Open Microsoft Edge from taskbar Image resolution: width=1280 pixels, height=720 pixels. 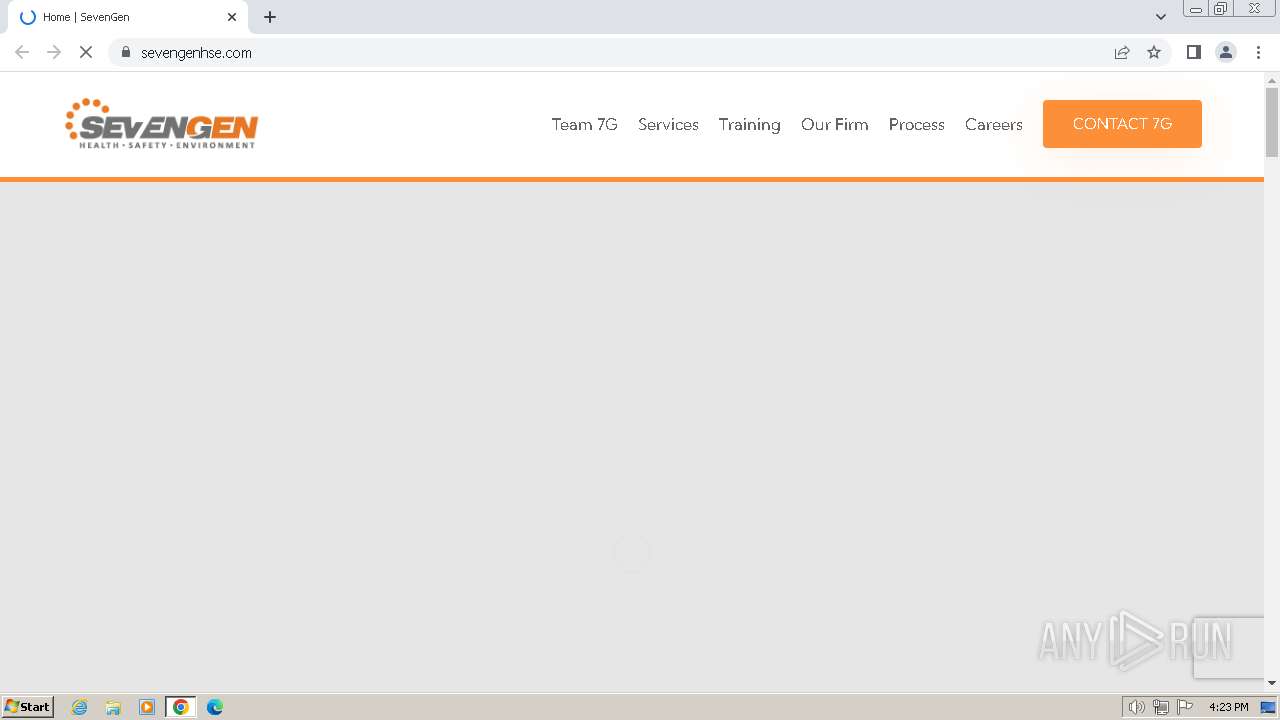pyautogui.click(x=215, y=707)
